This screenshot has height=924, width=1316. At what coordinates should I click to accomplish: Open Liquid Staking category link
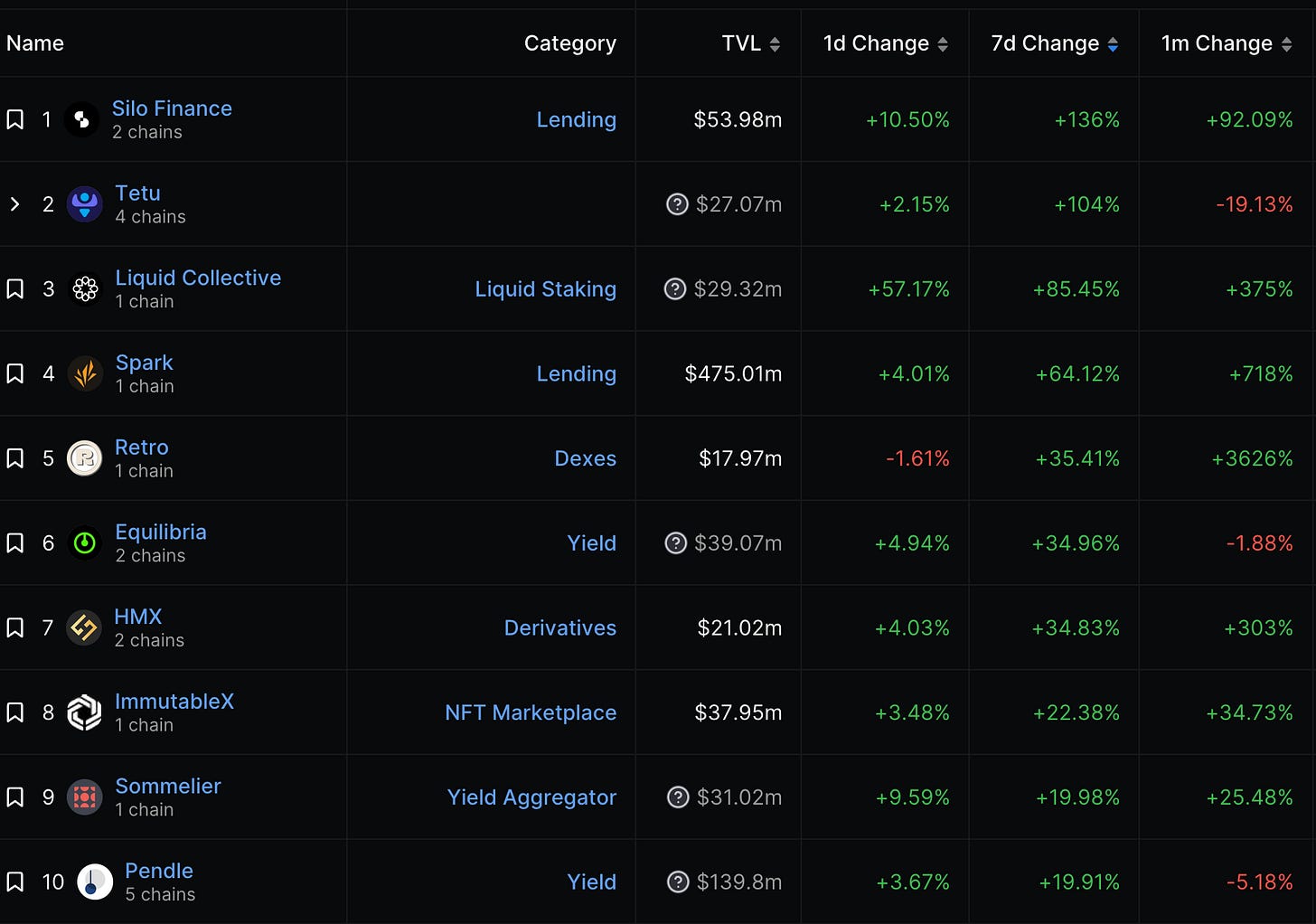pyautogui.click(x=546, y=289)
